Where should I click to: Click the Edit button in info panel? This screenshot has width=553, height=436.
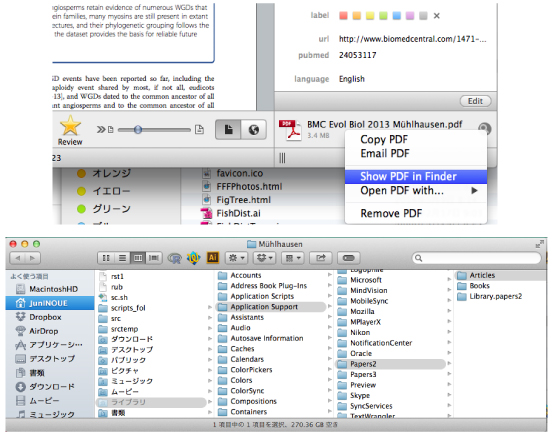(x=475, y=101)
